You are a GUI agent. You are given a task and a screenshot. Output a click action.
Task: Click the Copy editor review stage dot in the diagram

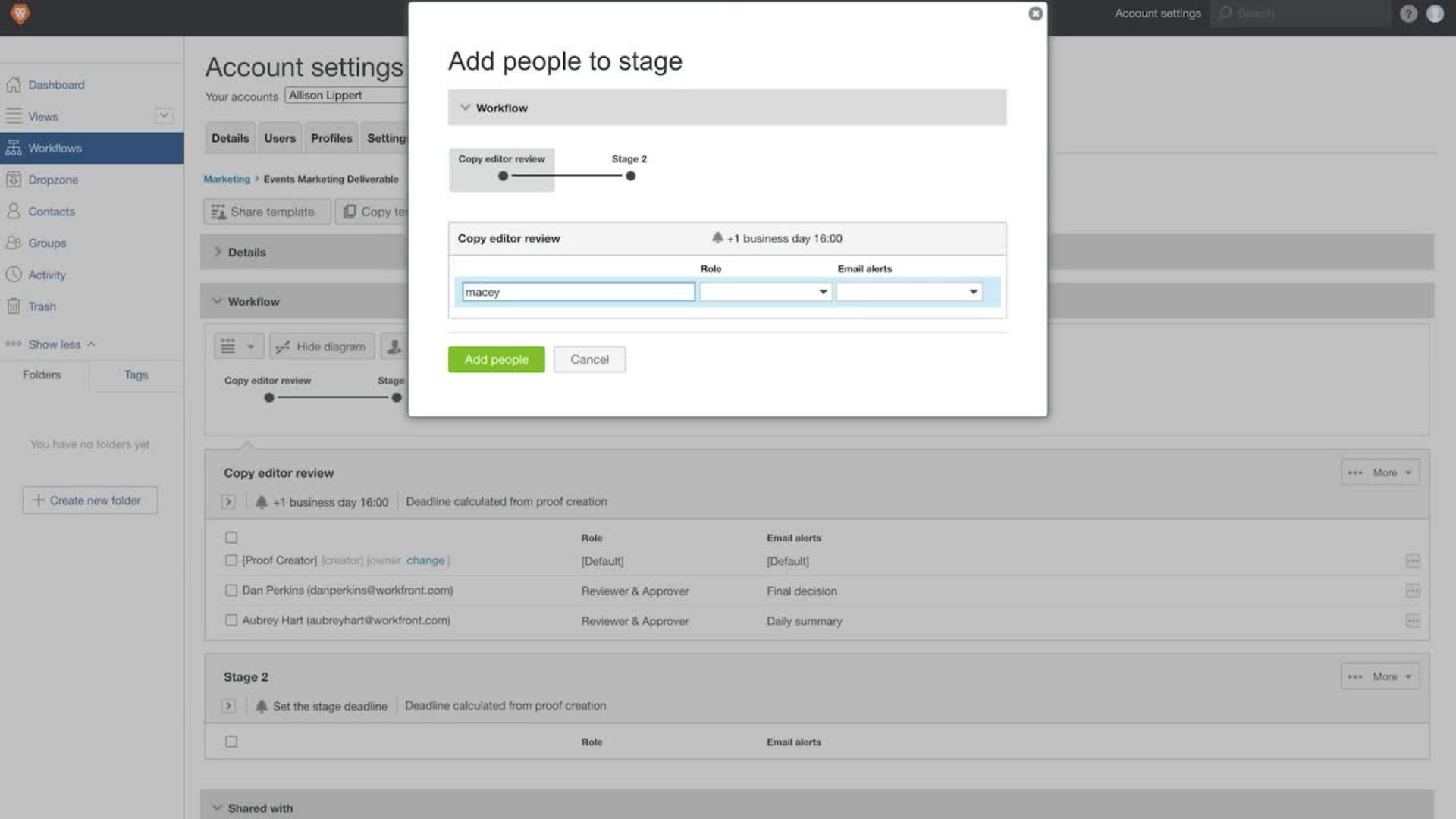click(x=502, y=175)
